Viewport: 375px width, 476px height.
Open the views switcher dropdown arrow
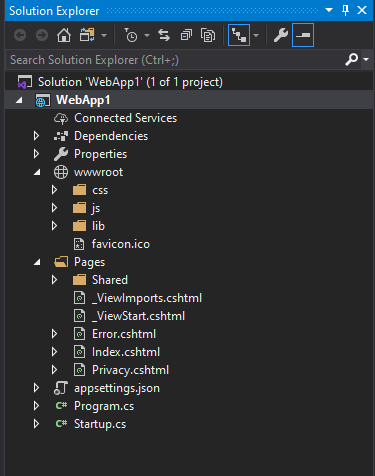(x=104, y=35)
